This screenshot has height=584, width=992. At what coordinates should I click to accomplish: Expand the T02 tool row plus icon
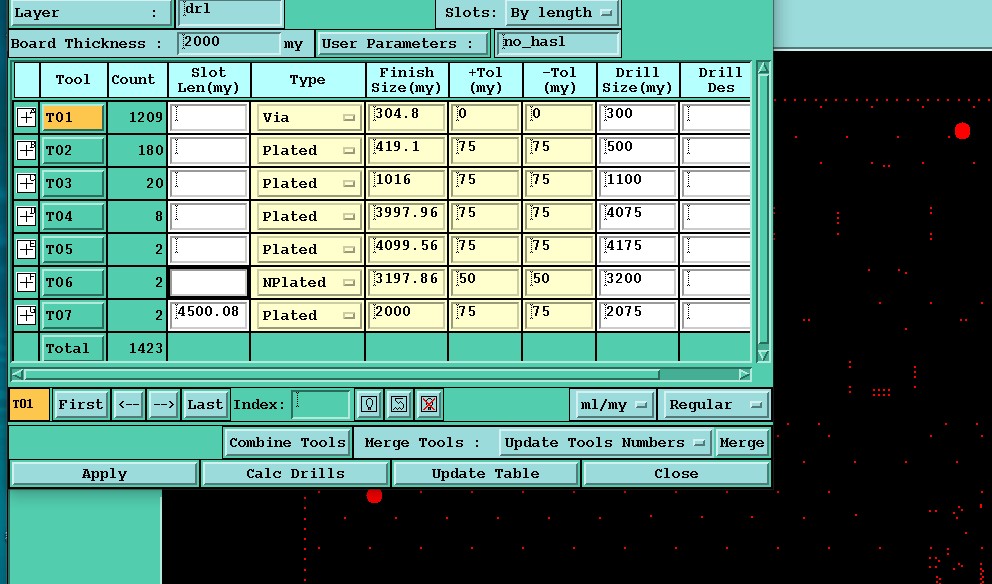coord(27,151)
